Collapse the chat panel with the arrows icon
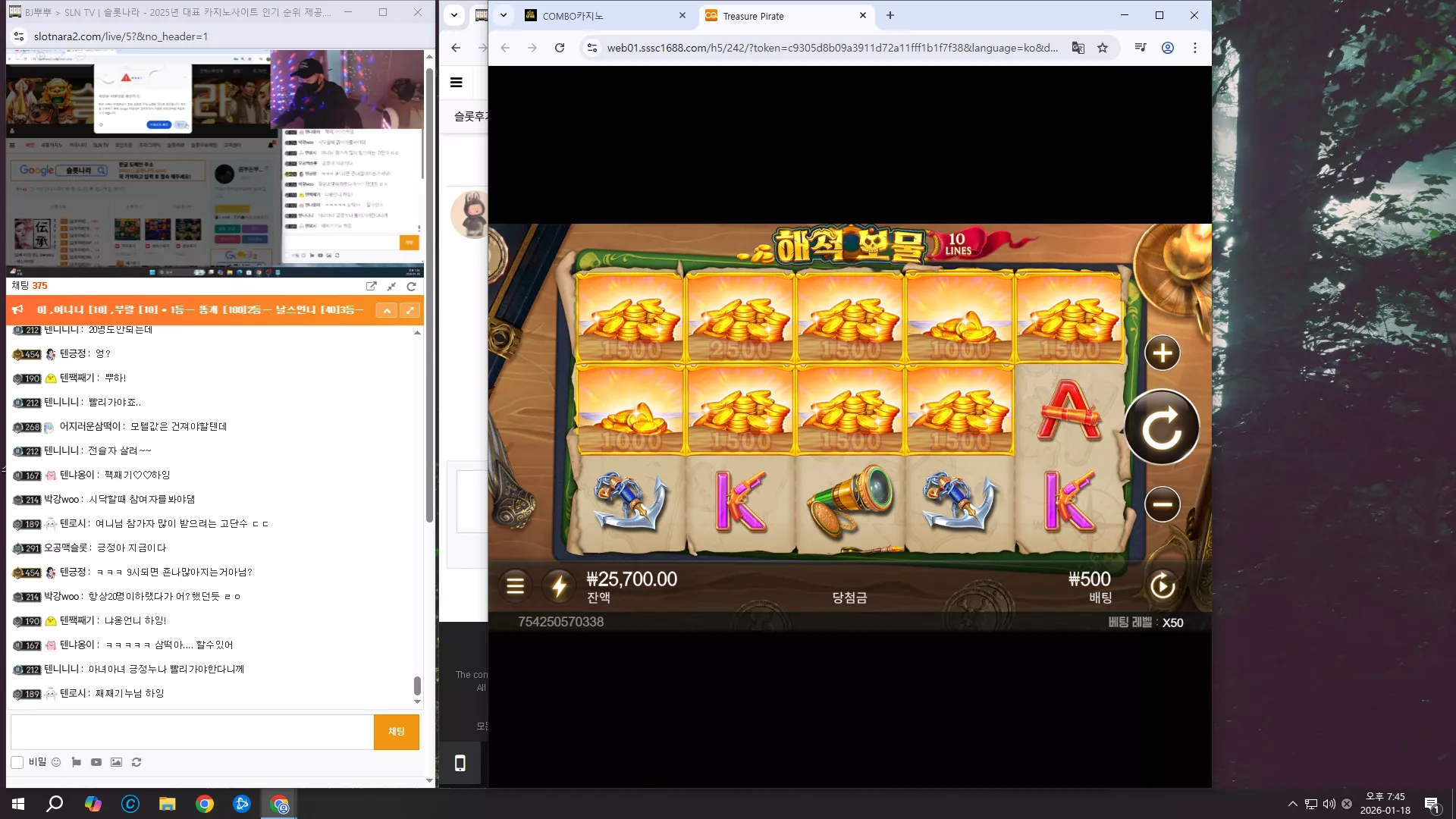 pos(391,286)
